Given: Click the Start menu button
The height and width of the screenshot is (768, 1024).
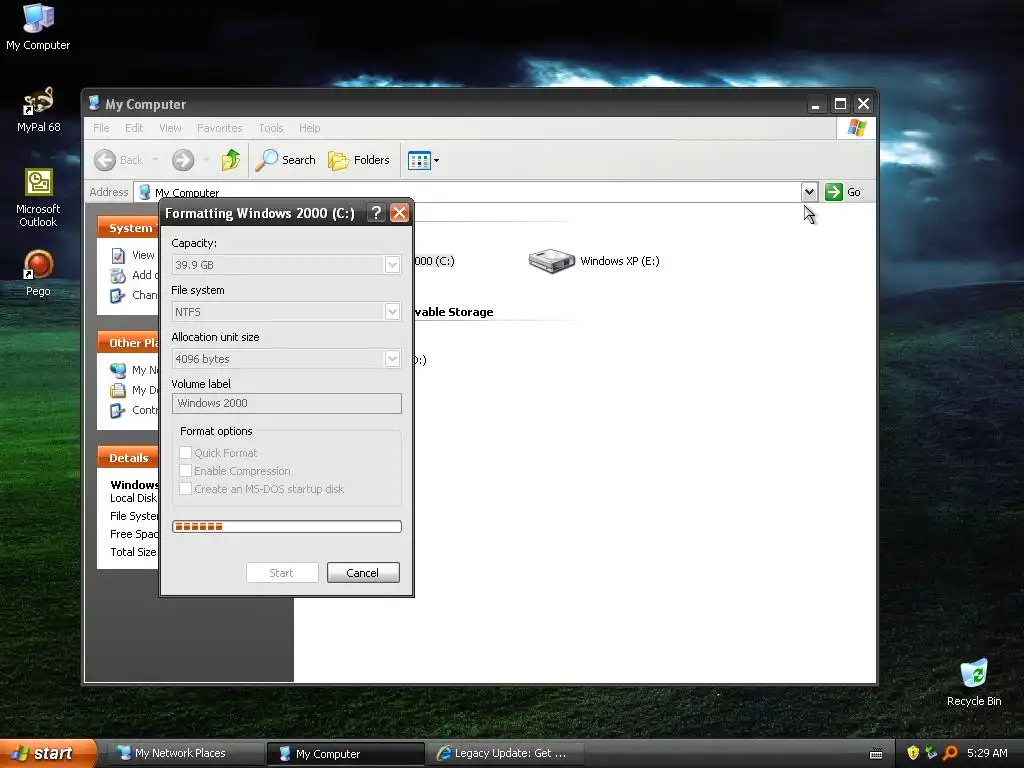Looking at the screenshot, I should [x=47, y=753].
